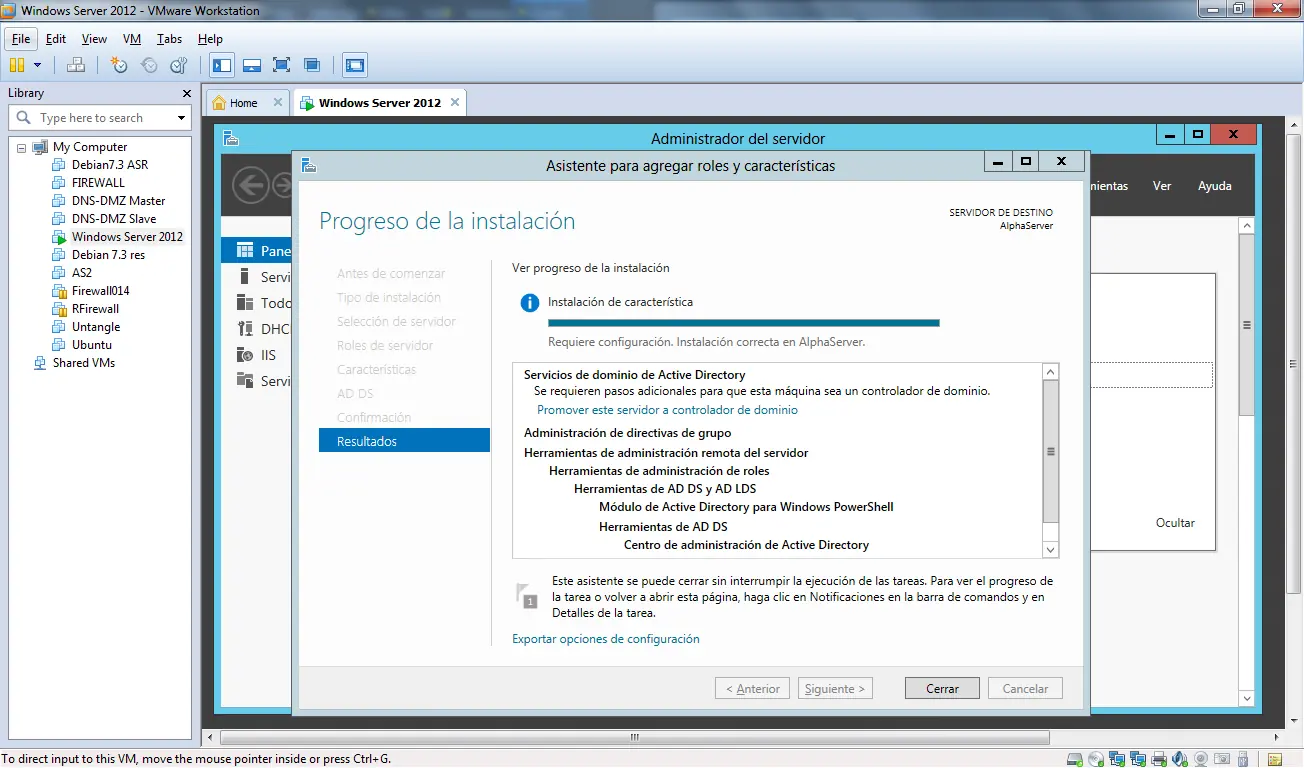Select DNS-DMZ Master in the library
This screenshot has height=768, width=1304.
click(x=118, y=201)
